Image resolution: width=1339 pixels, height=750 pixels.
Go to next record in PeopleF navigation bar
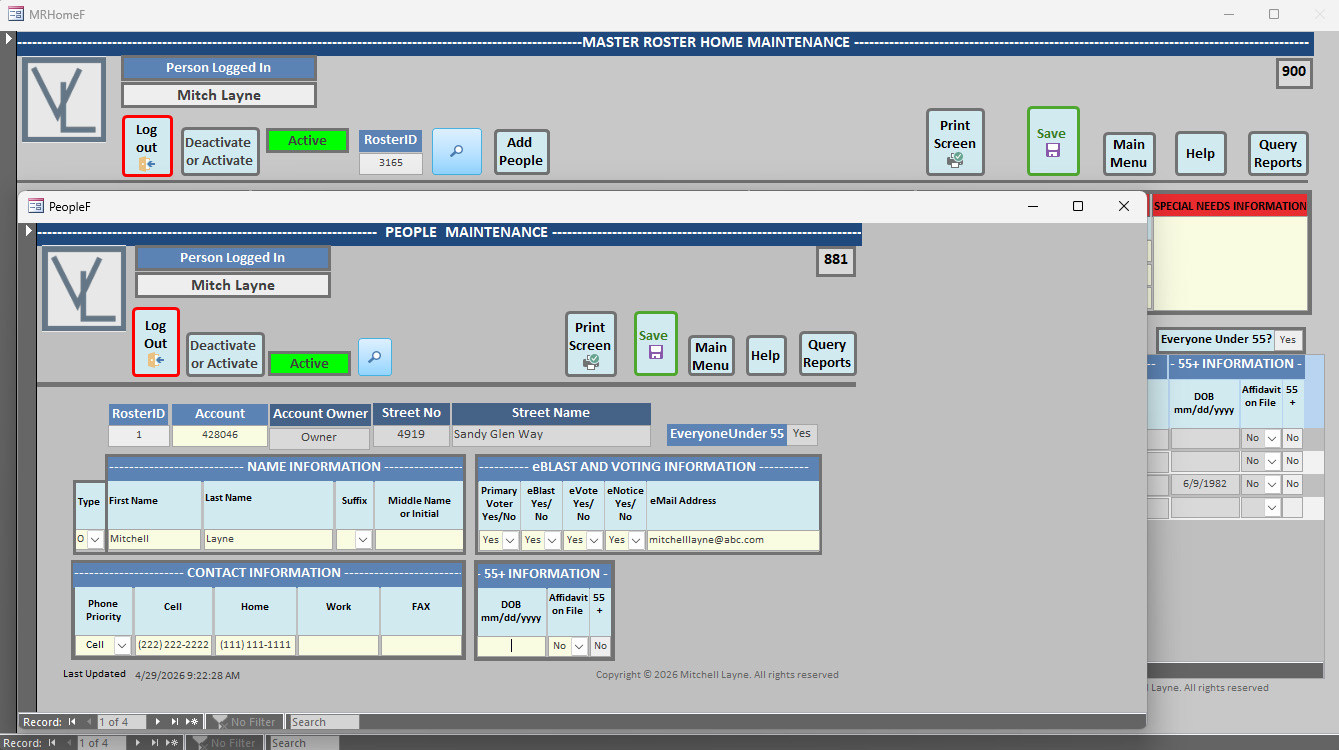click(157, 722)
